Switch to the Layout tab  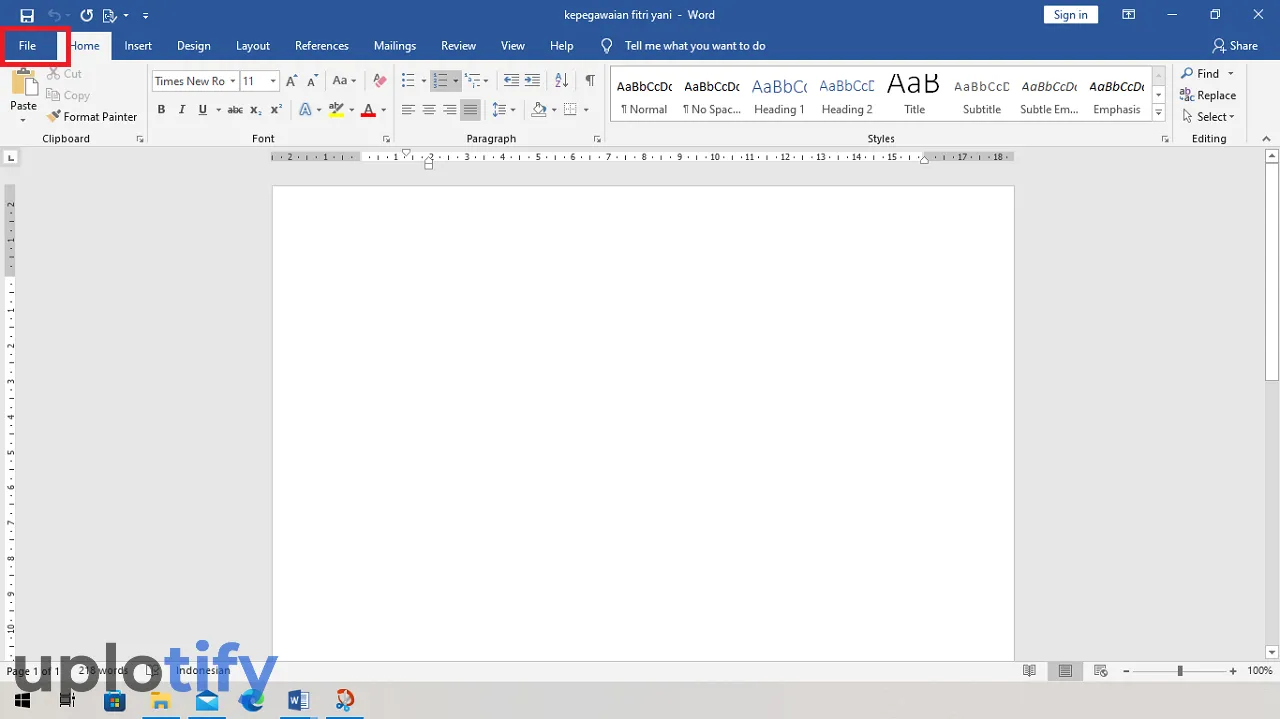tap(253, 46)
